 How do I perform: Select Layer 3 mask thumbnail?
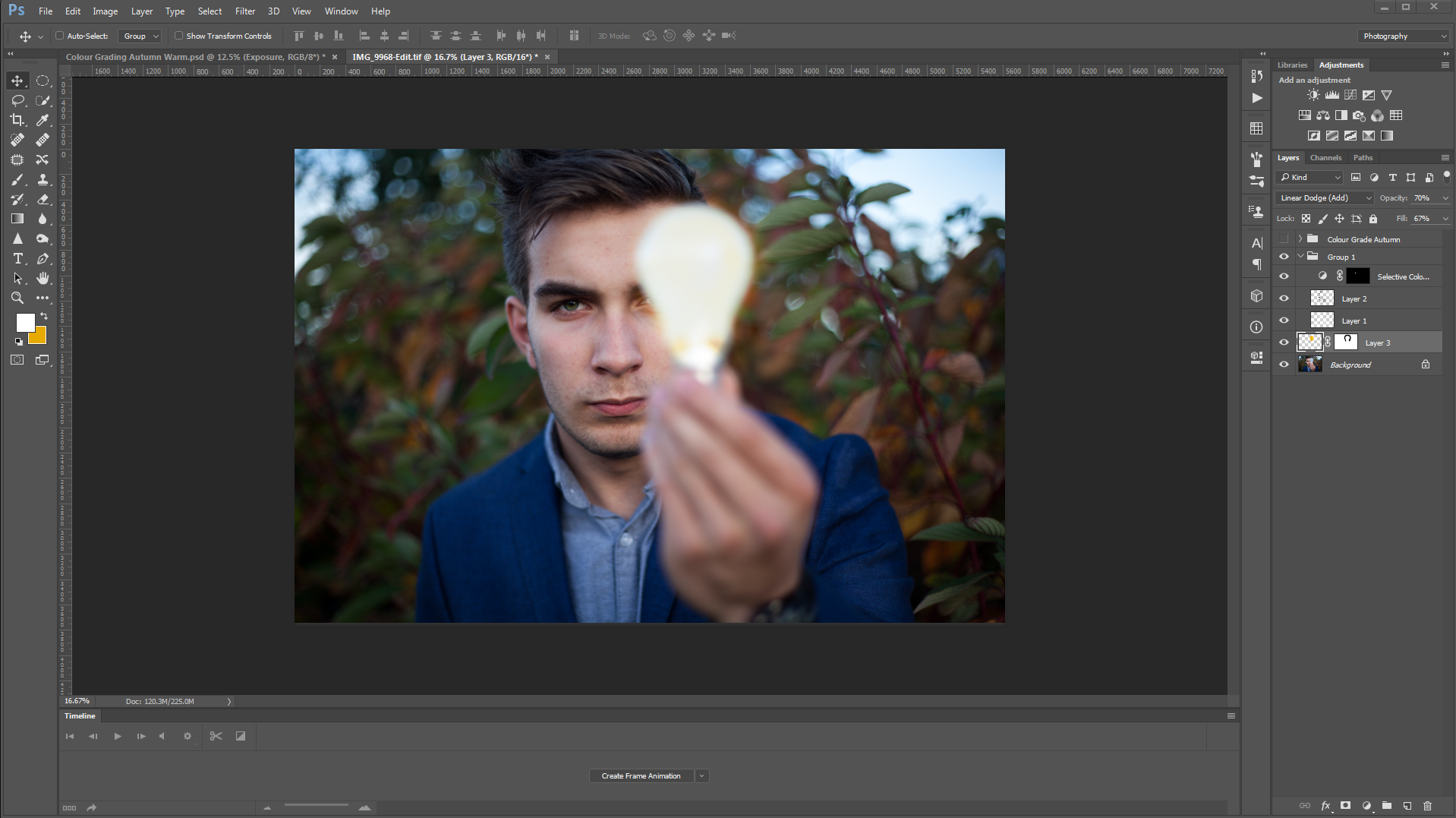1346,343
